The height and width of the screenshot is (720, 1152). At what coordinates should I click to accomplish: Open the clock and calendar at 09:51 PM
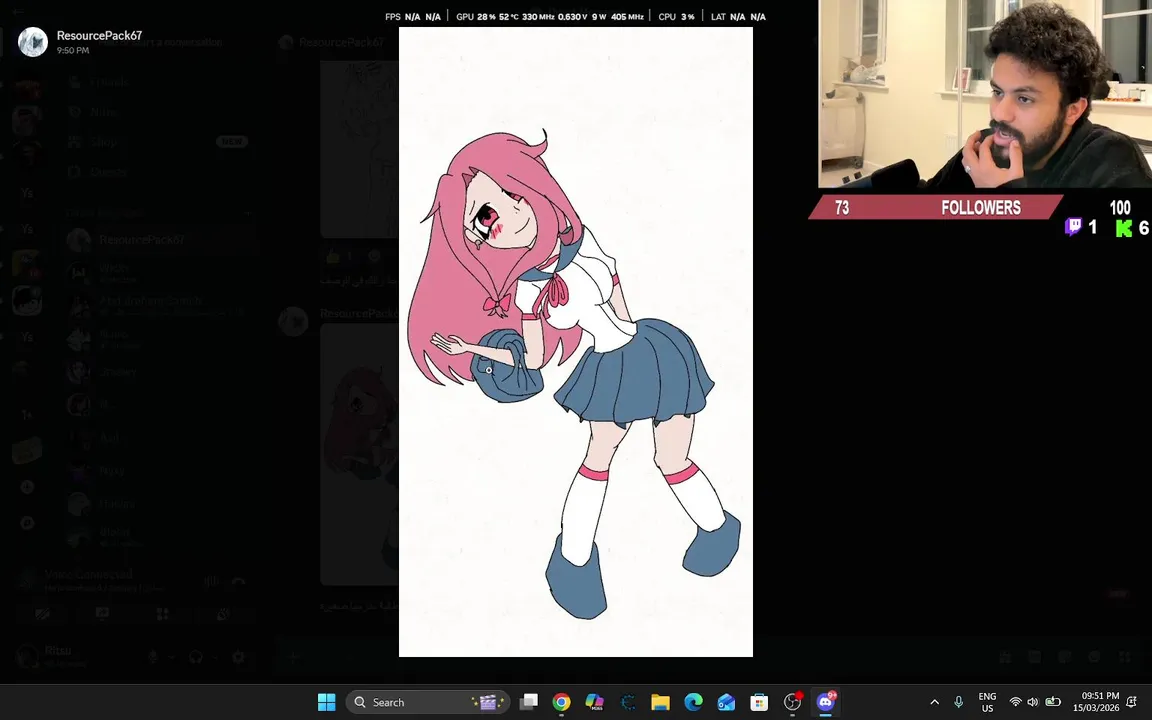1095,702
